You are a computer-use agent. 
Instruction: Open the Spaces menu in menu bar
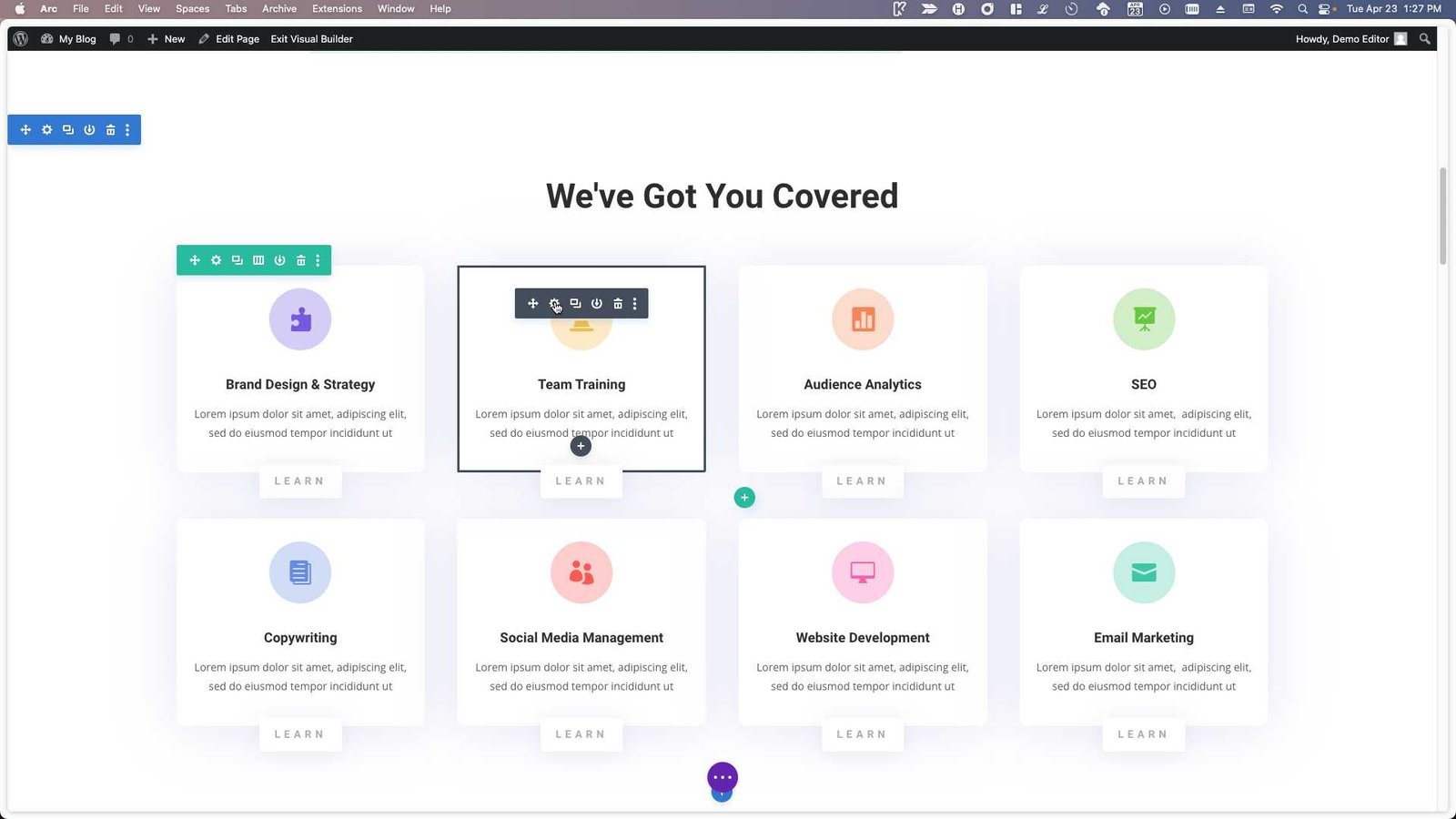pos(192,8)
